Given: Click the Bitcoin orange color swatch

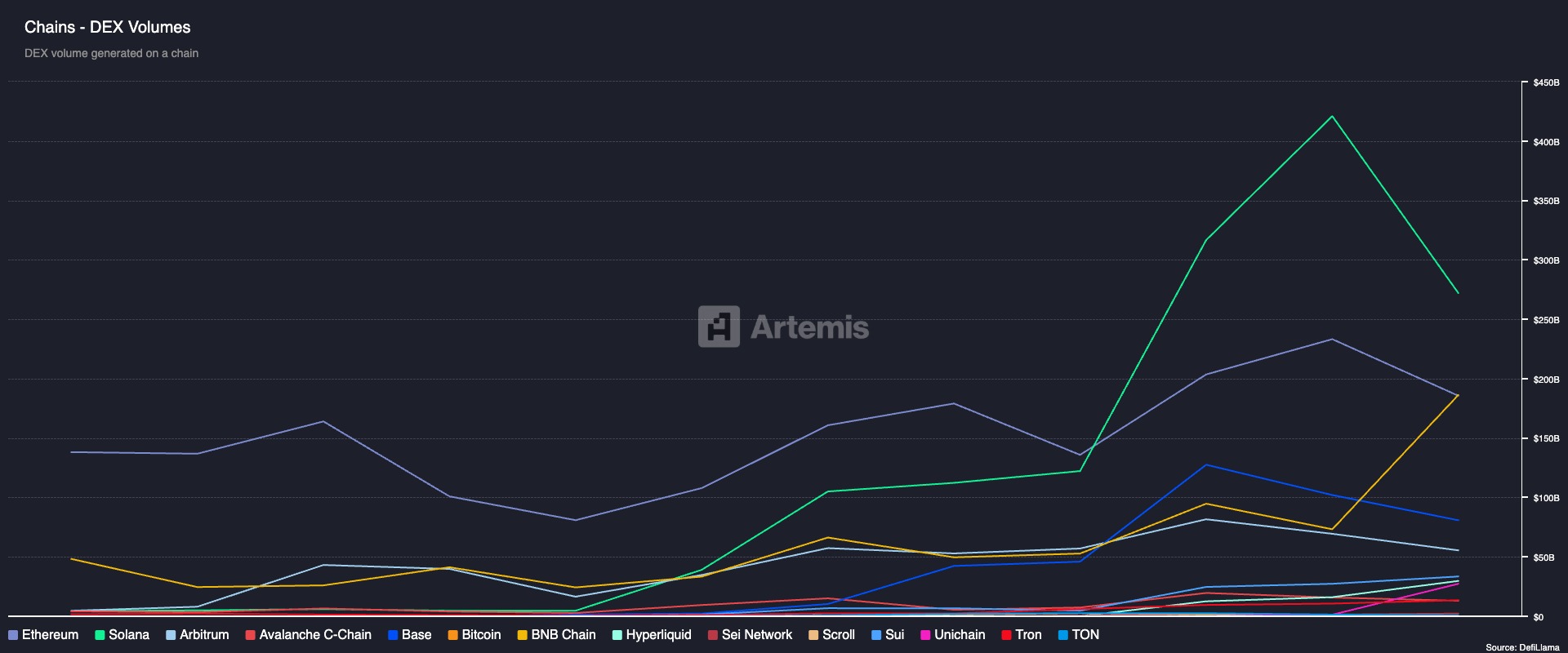Looking at the screenshot, I should pyautogui.click(x=452, y=635).
